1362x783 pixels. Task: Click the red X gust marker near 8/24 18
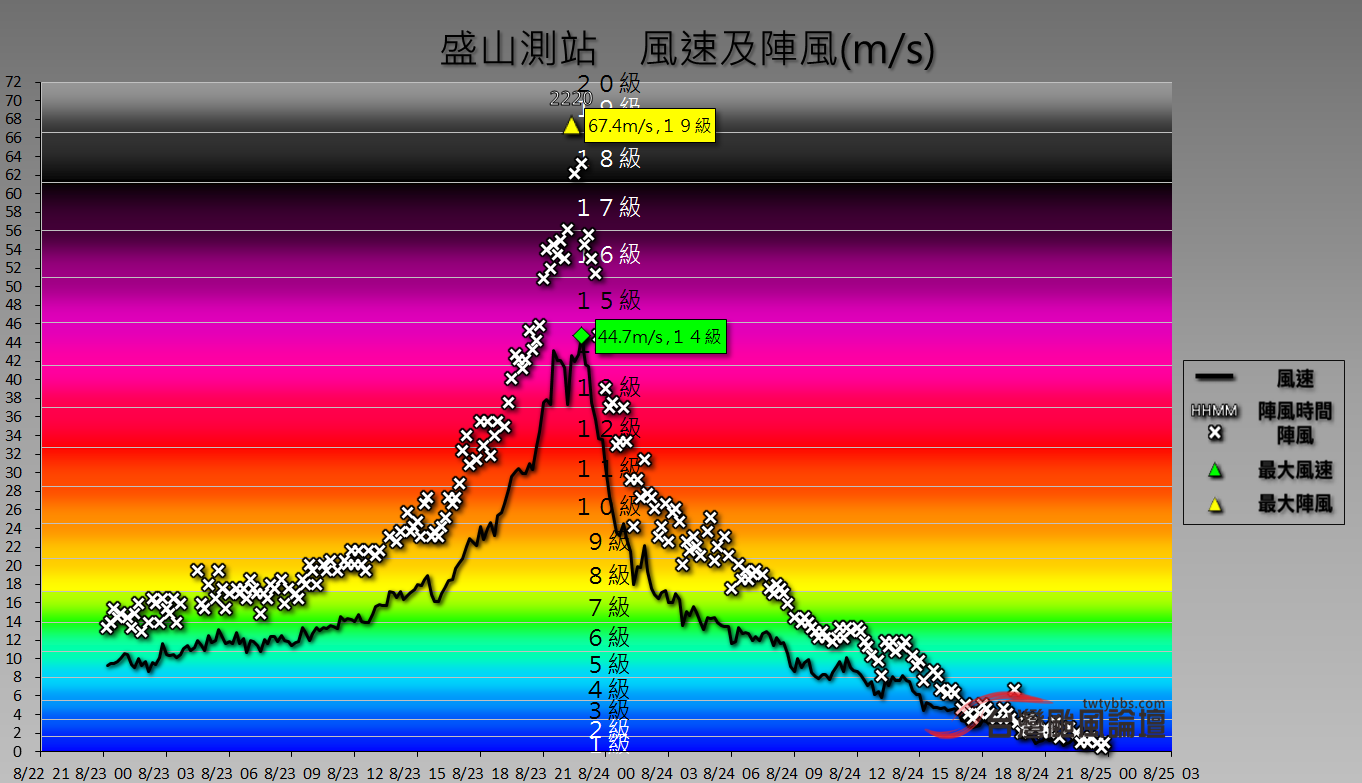1016,687
